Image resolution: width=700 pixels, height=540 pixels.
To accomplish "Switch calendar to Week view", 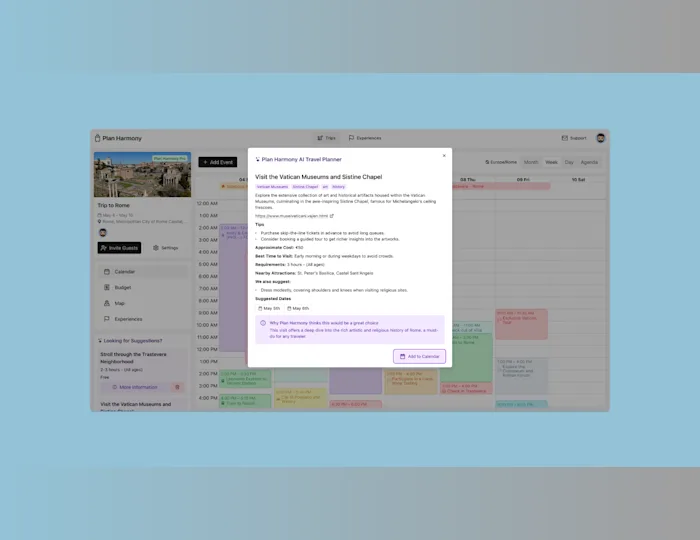I will tap(551, 162).
